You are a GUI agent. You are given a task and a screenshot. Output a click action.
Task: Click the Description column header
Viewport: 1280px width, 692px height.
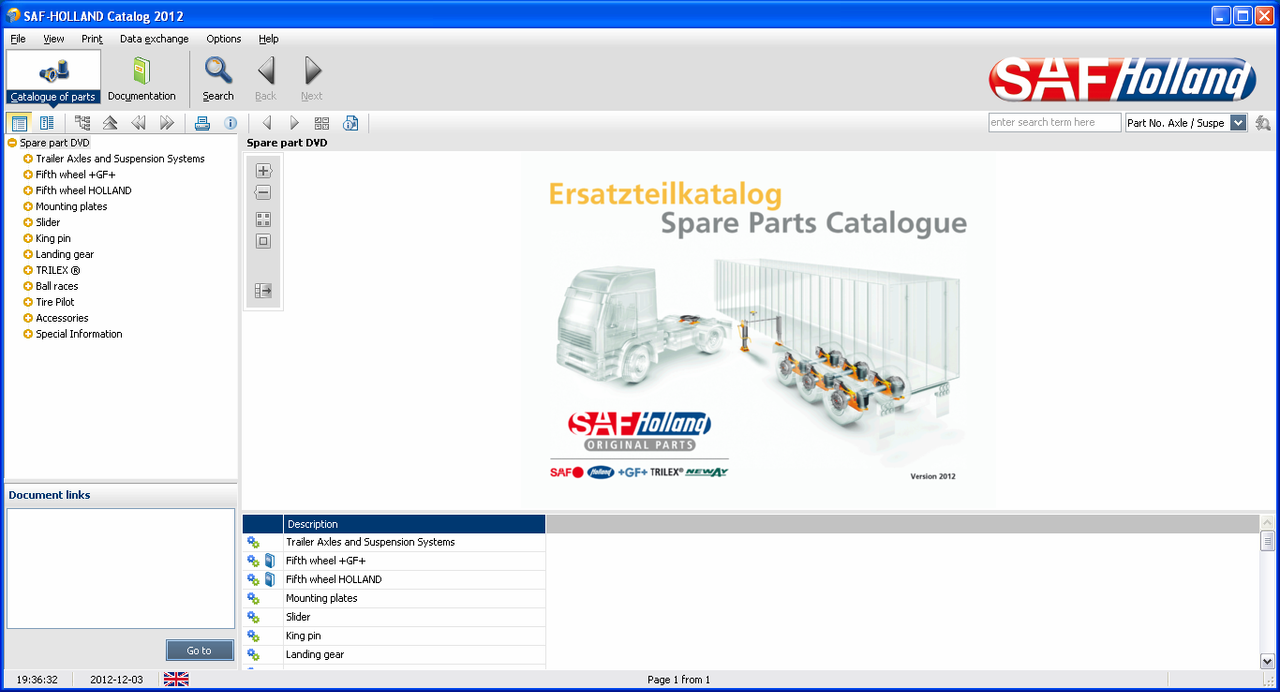pos(414,524)
